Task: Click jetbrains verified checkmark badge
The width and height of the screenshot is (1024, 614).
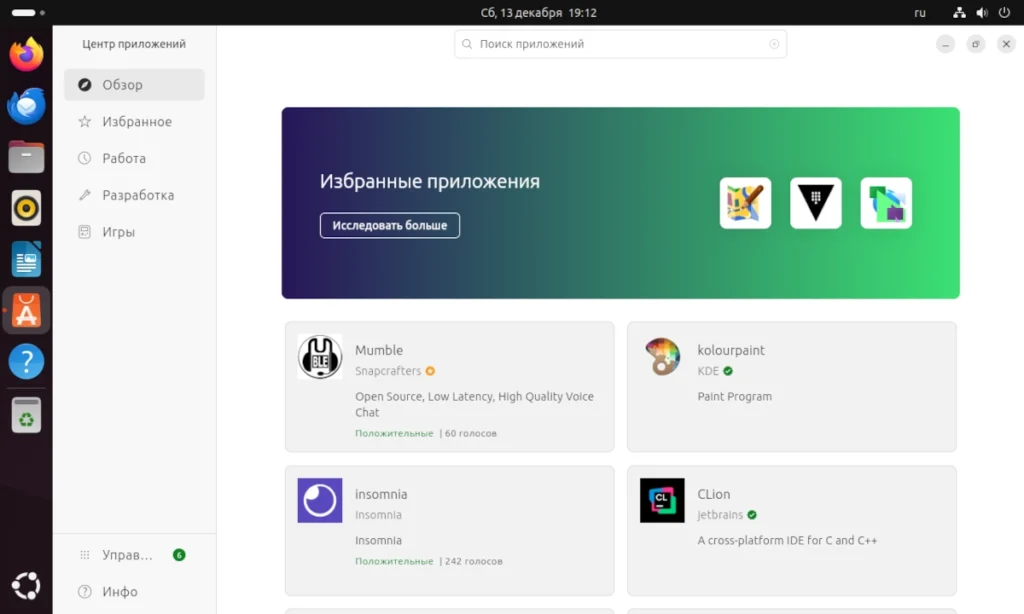Action: click(752, 515)
